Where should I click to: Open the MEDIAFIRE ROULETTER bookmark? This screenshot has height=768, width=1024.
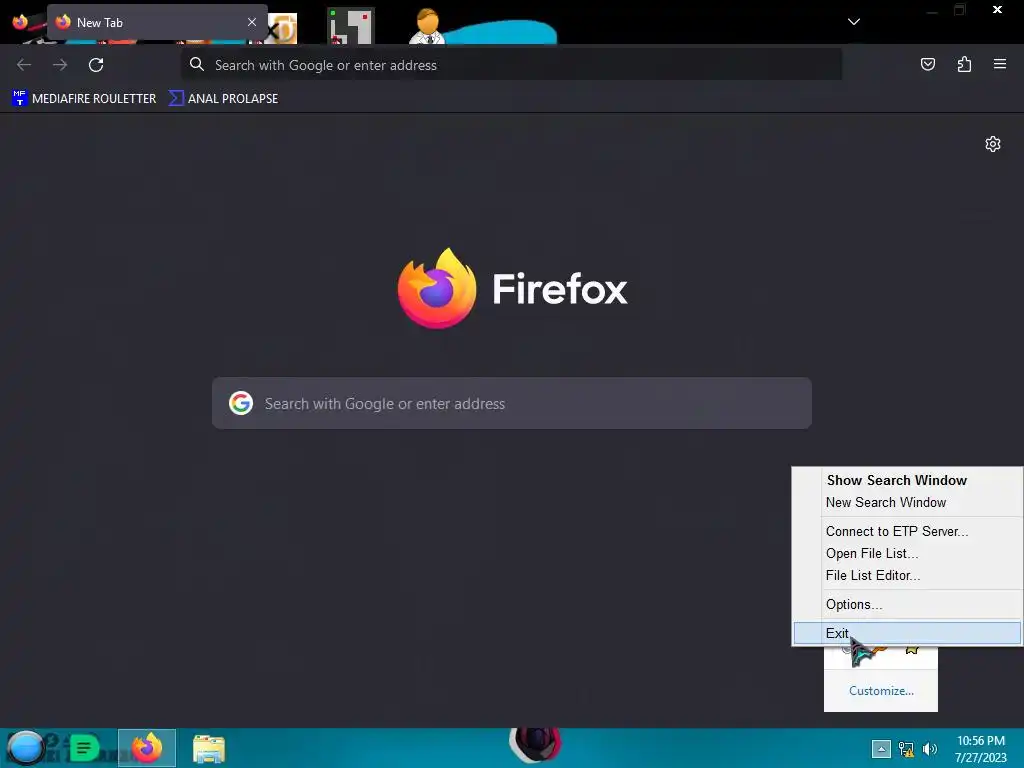click(84, 99)
